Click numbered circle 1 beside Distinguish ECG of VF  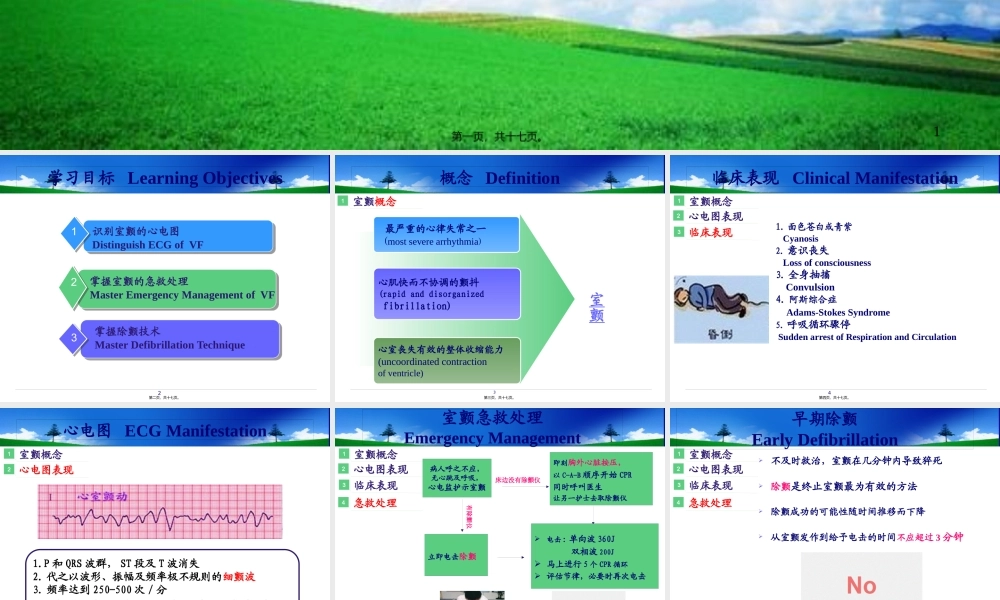[75, 233]
